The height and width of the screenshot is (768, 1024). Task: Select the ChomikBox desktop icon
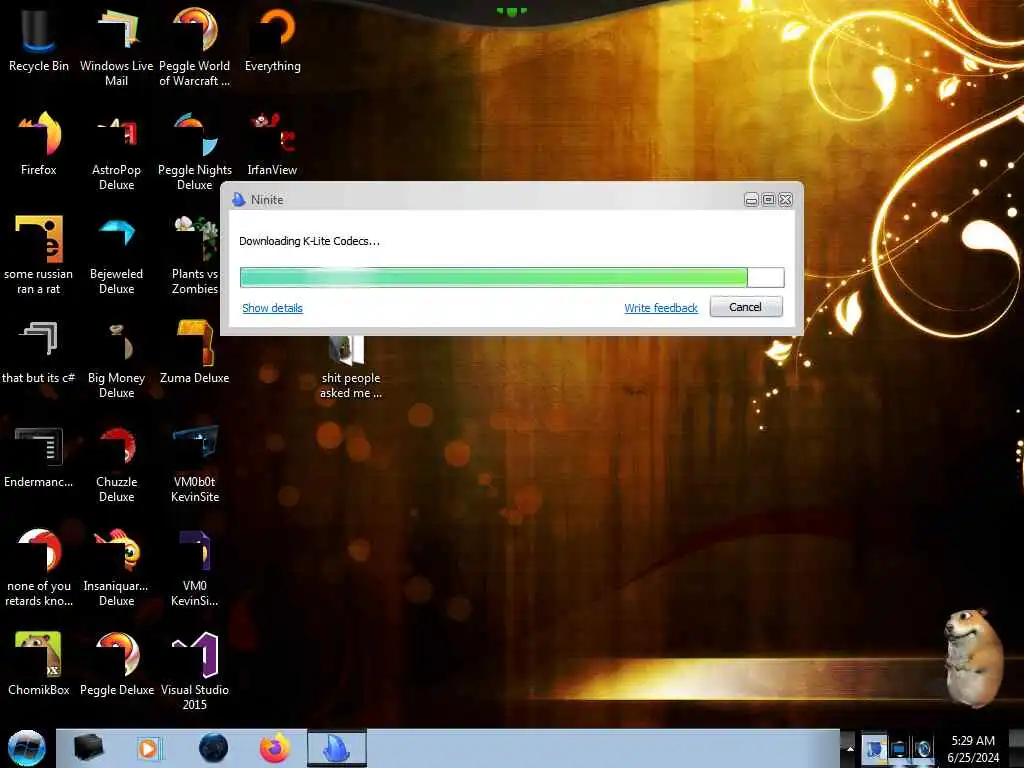click(x=38, y=664)
